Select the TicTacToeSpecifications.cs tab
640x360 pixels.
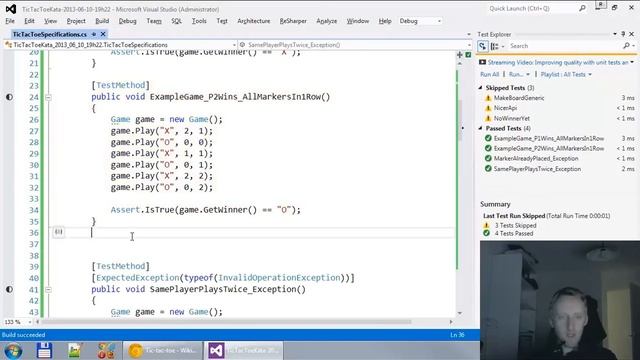point(49,34)
